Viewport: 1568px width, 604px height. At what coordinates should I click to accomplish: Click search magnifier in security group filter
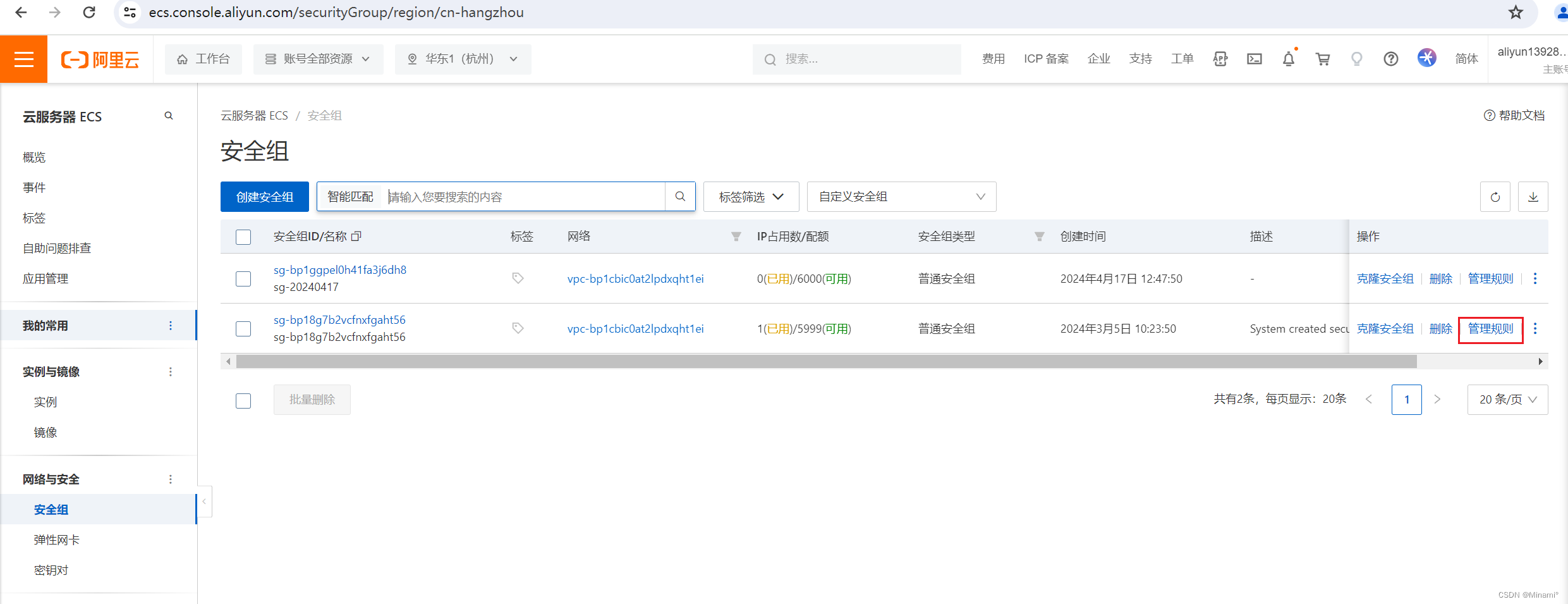(680, 197)
